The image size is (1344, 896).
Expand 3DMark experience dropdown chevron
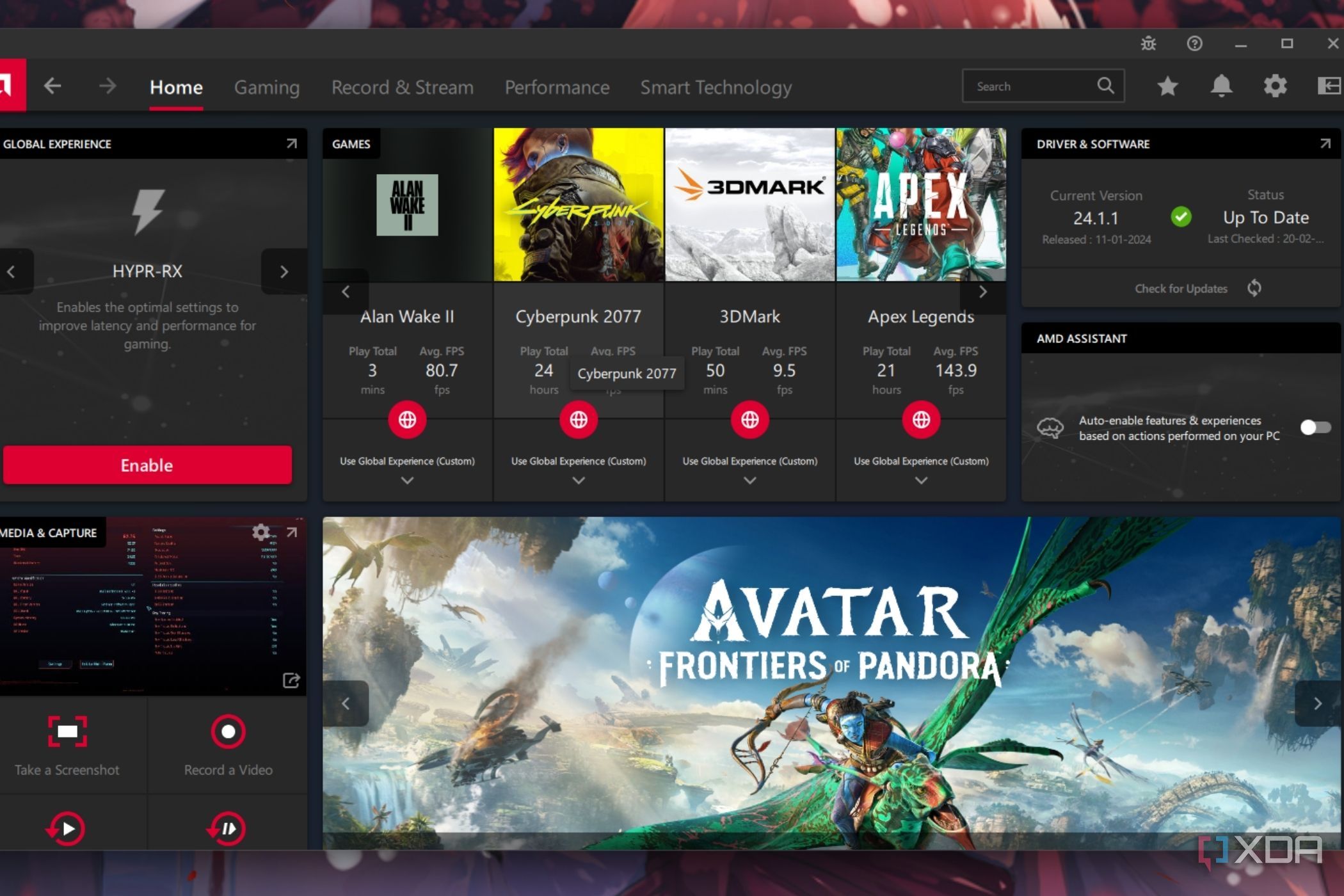750,480
